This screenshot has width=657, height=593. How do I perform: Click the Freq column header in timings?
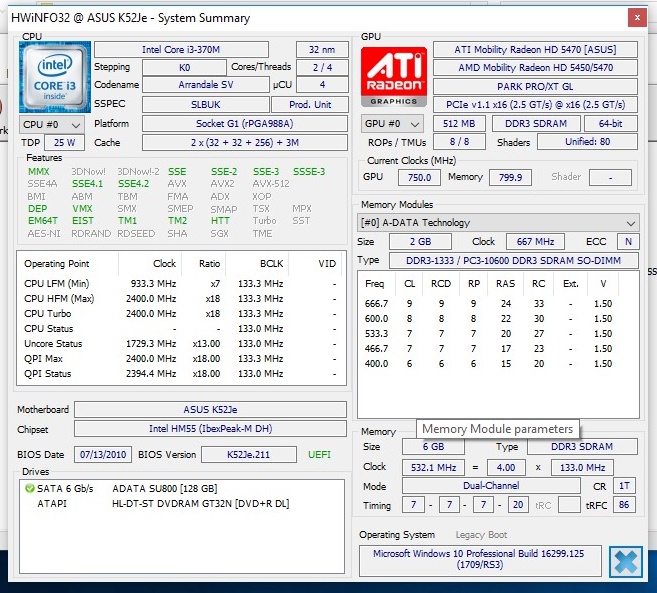(374, 284)
